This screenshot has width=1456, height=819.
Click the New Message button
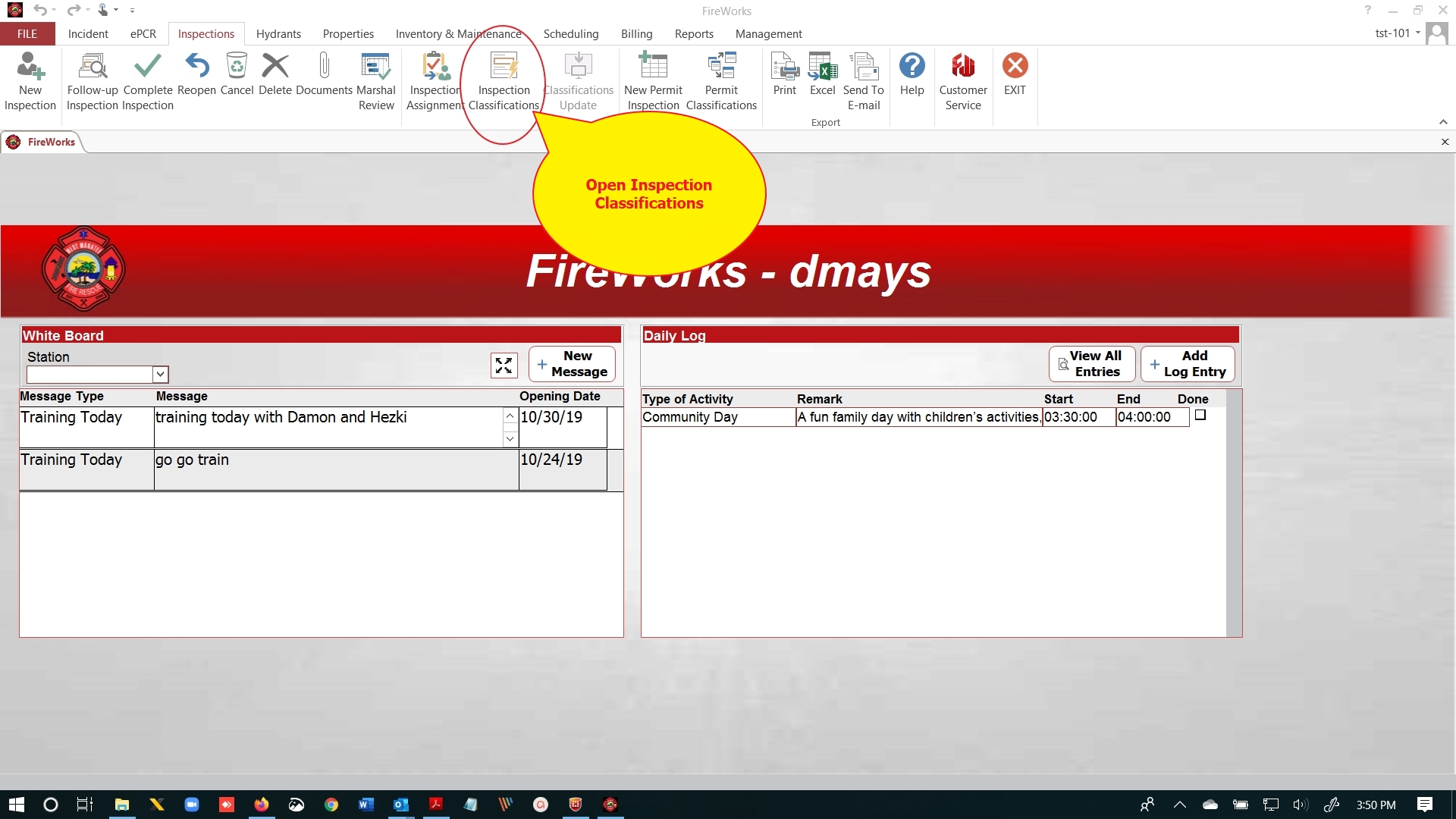coord(572,364)
